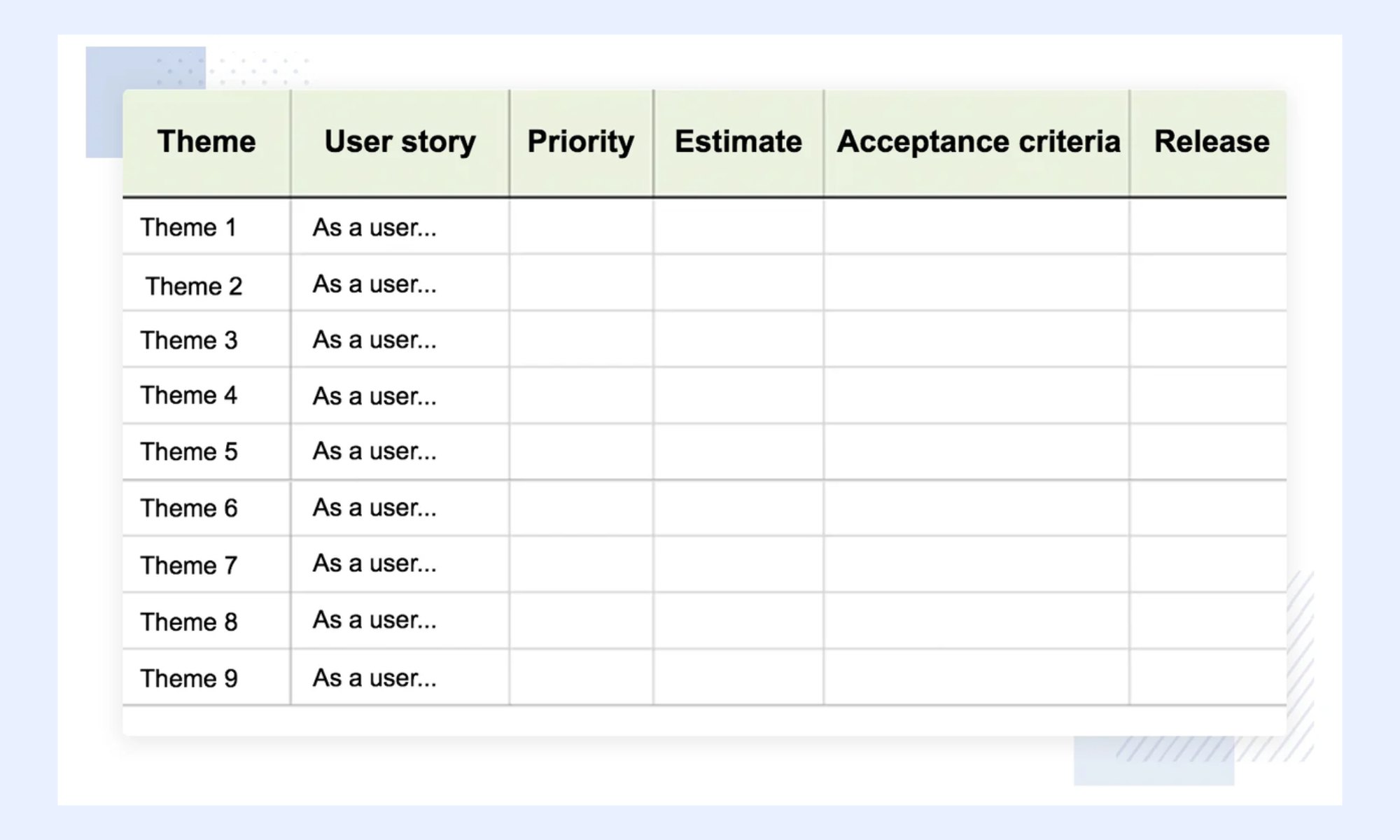Select the Theme 1 cell
This screenshot has height=840, width=1400.
click(206, 227)
